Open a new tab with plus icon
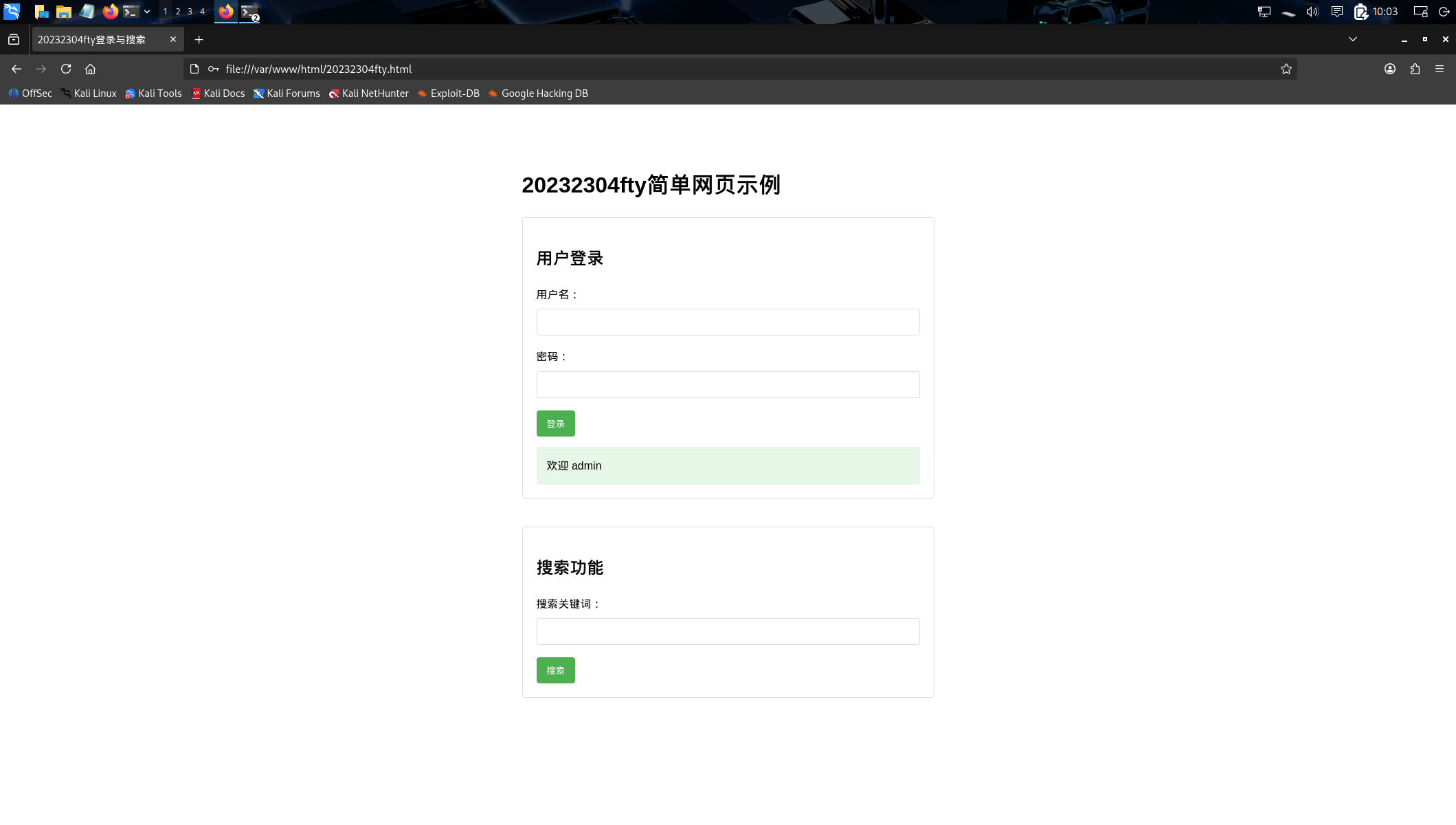This screenshot has height=825, width=1456. tap(199, 40)
